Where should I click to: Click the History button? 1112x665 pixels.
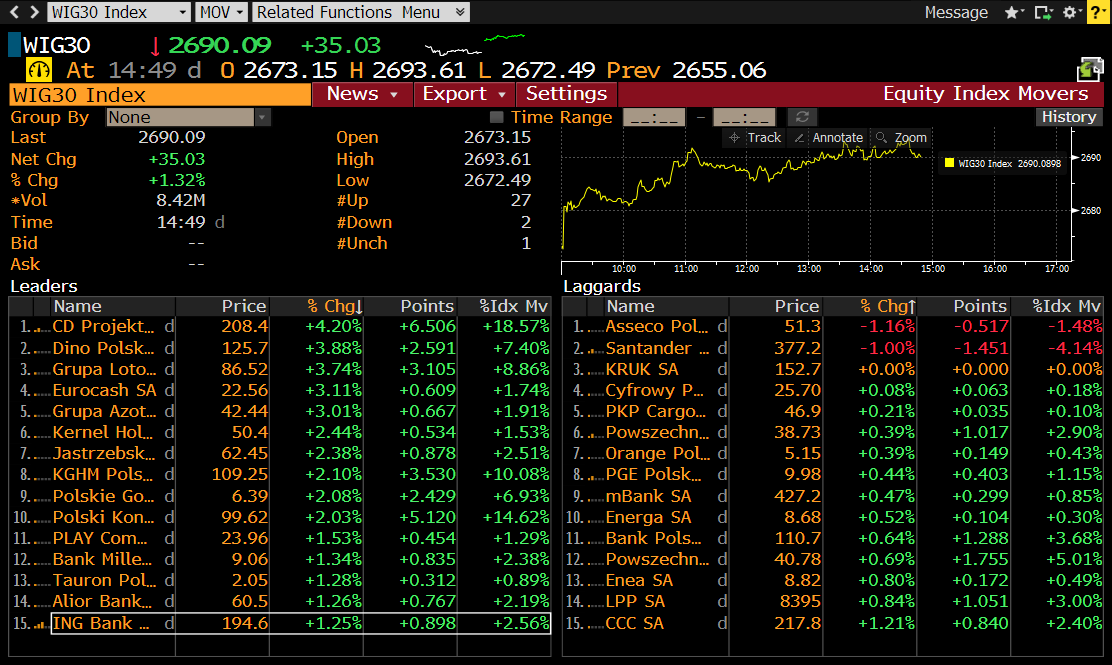(1069, 117)
